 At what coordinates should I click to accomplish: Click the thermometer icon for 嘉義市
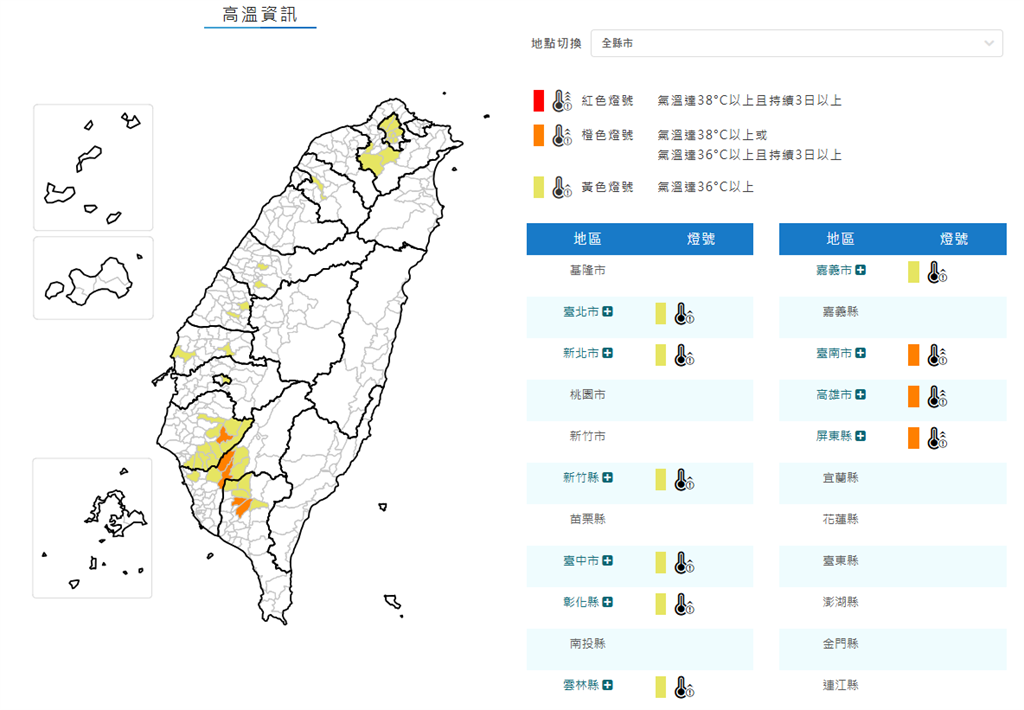tap(937, 272)
